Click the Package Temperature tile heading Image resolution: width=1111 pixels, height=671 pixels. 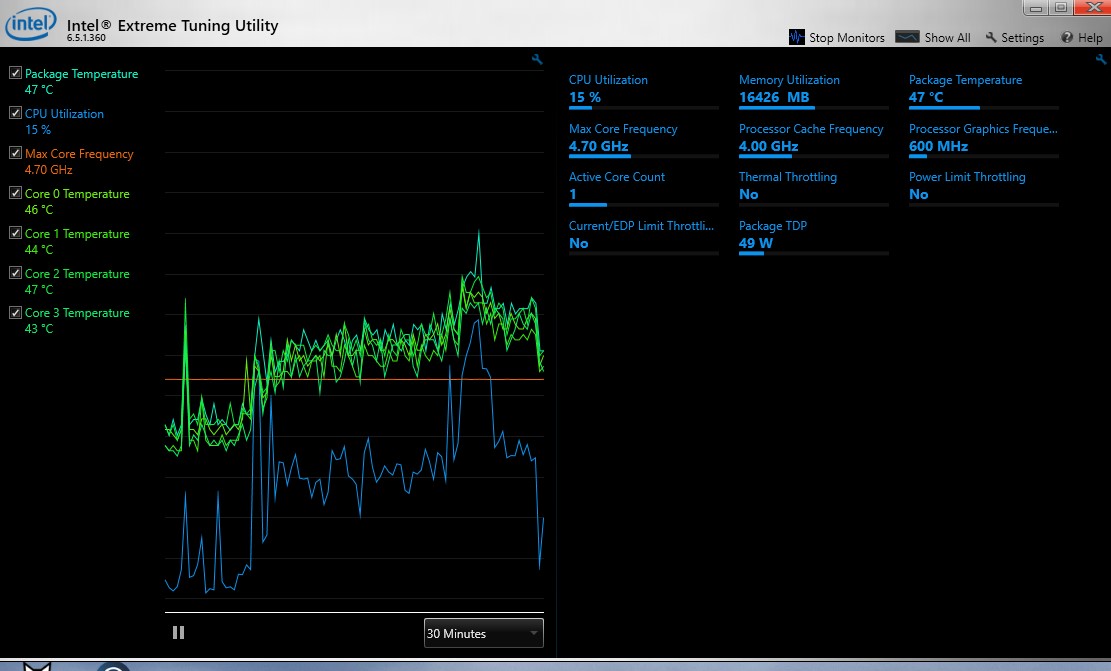coord(965,80)
